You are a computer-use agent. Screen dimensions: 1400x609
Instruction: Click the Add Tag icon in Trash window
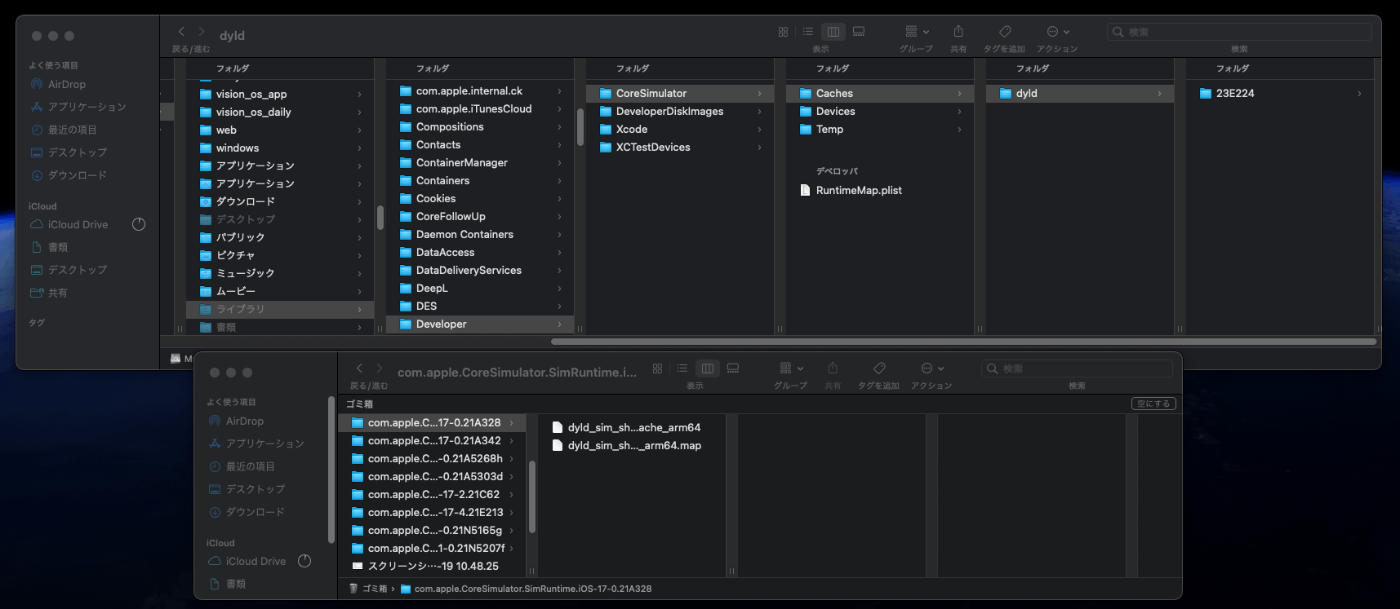(879, 369)
